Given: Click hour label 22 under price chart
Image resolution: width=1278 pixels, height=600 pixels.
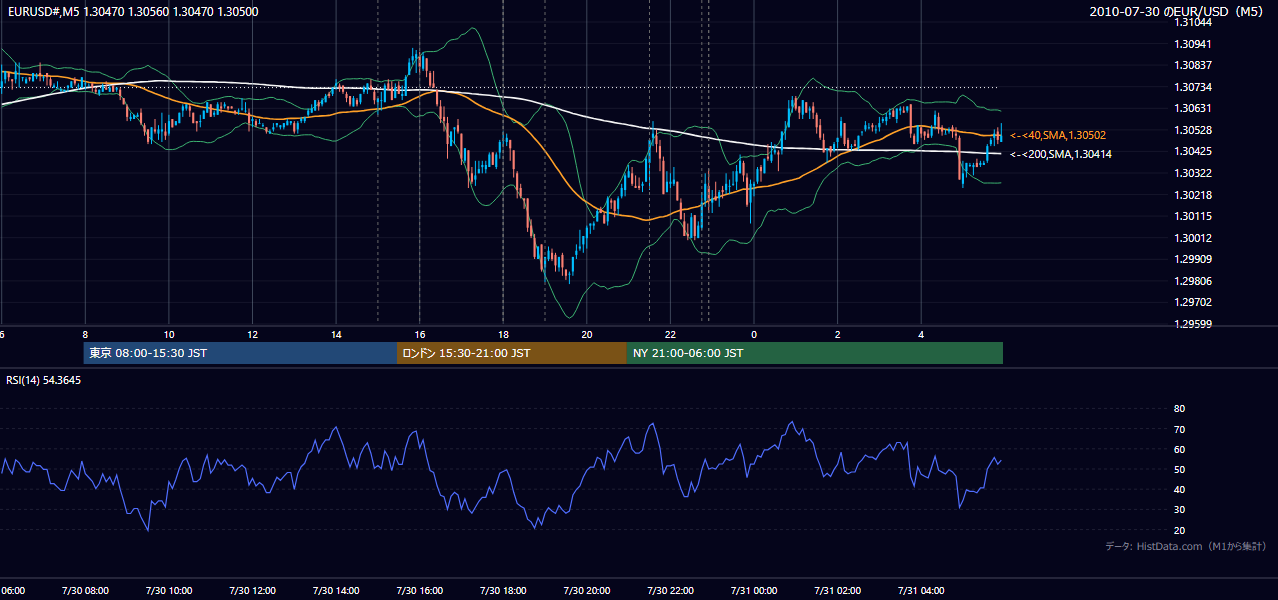Looking at the screenshot, I should [670, 334].
